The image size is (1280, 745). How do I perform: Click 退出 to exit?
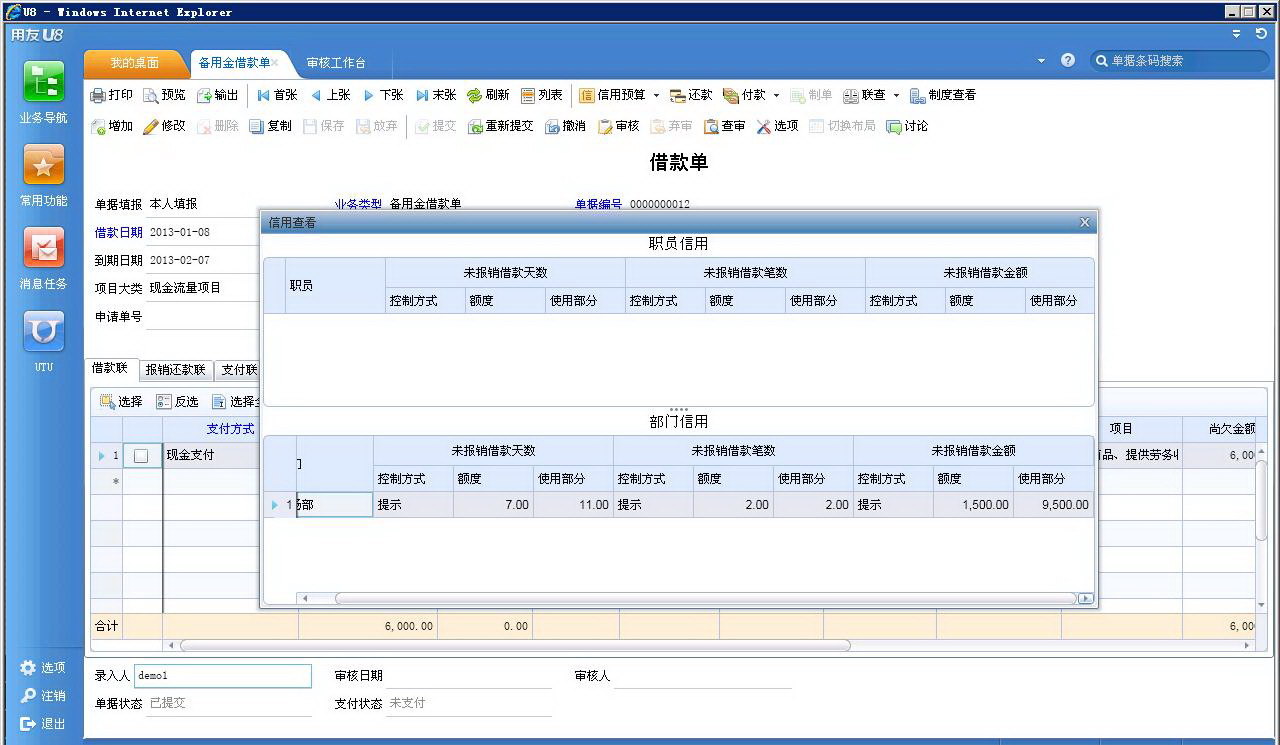click(43, 724)
